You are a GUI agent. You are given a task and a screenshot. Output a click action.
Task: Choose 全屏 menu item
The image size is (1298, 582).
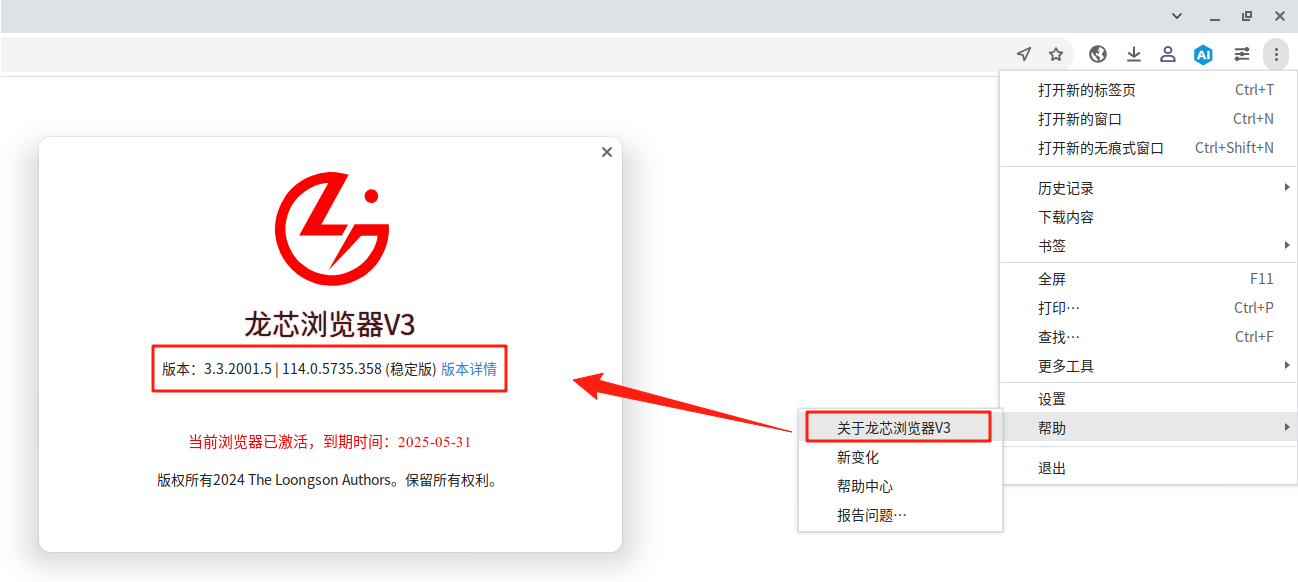[1149, 279]
